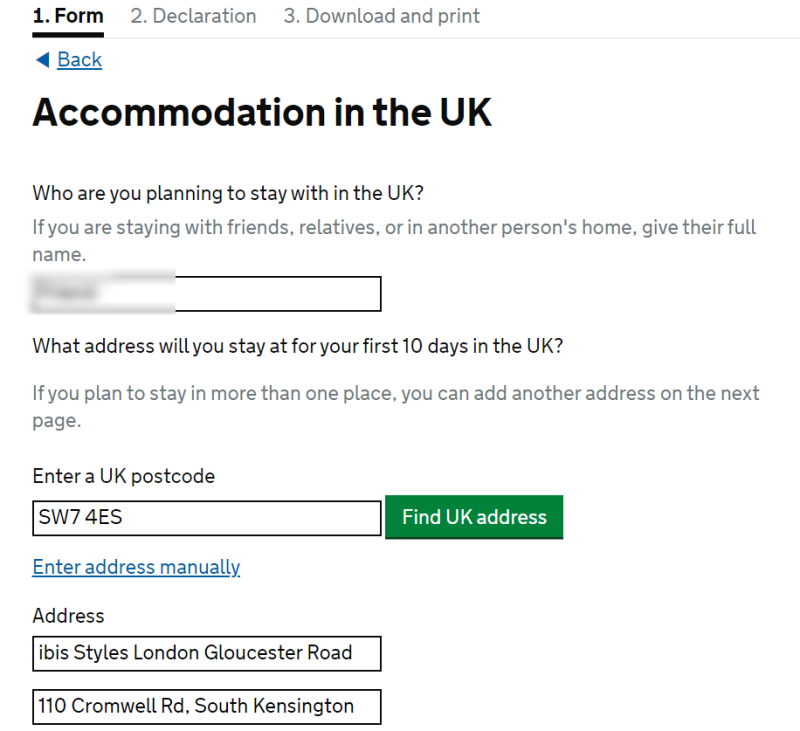Select the 1. Form step tab

pyautogui.click(x=68, y=16)
